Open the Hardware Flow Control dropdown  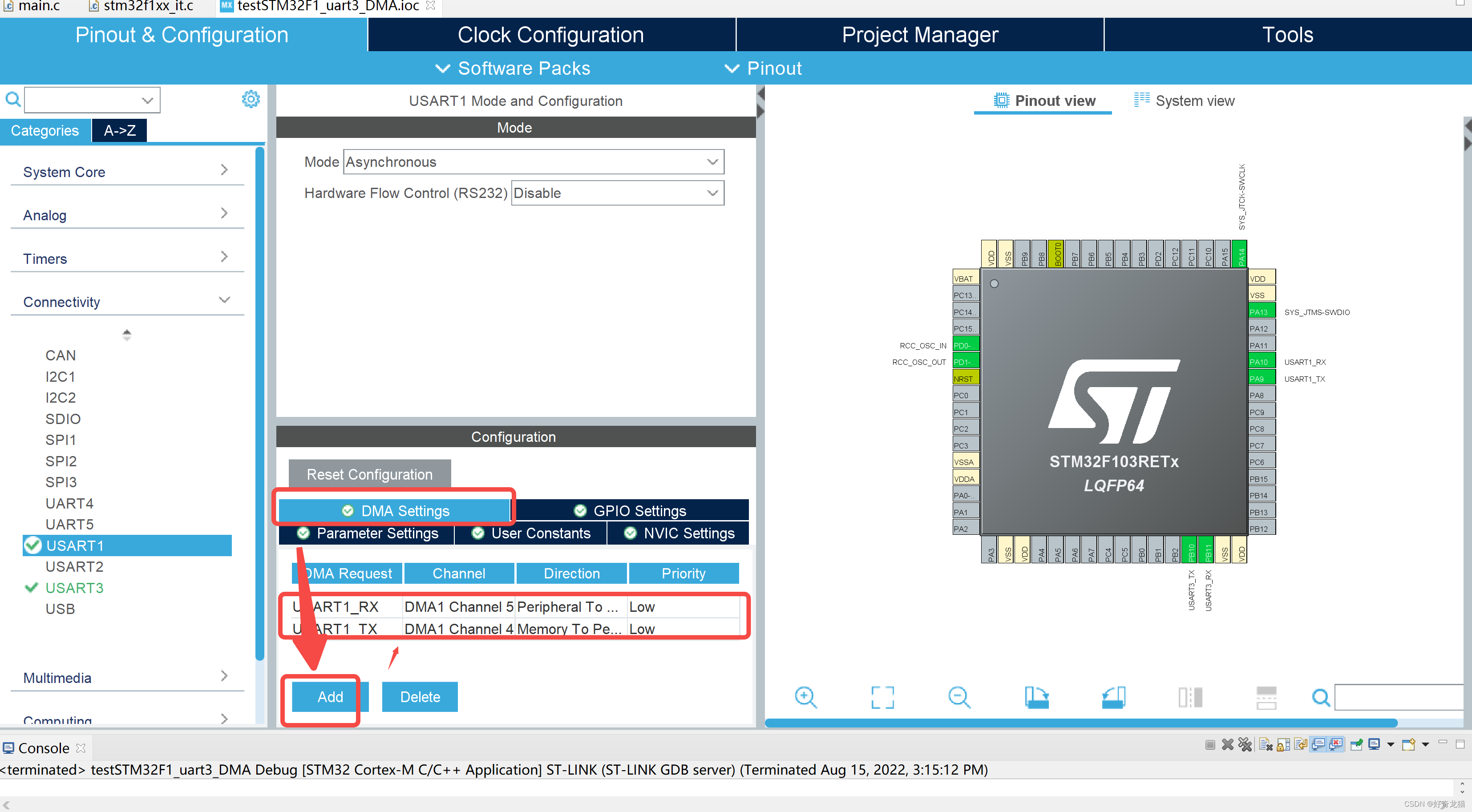point(617,193)
